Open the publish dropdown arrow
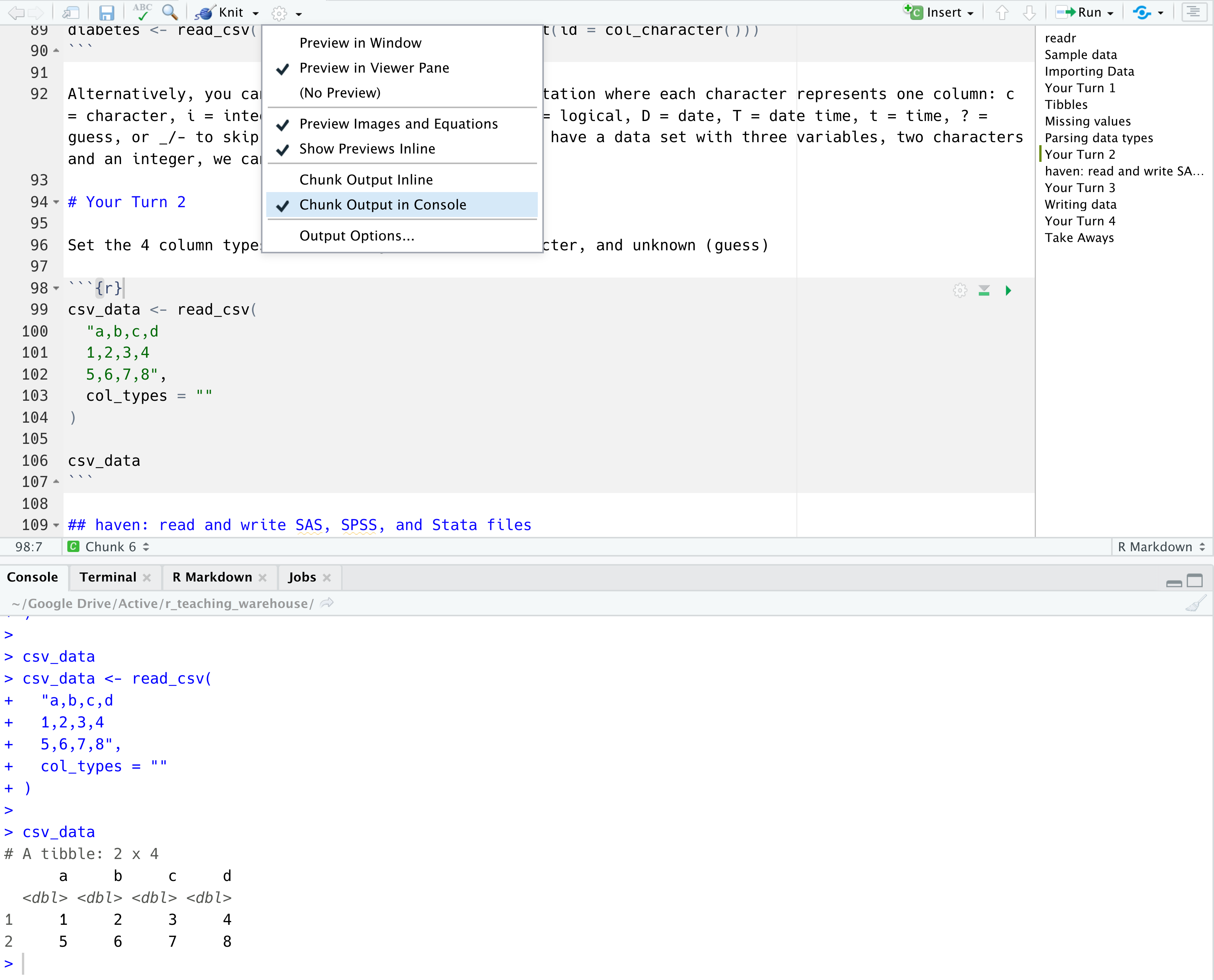This screenshot has height=980, width=1214. click(1161, 13)
